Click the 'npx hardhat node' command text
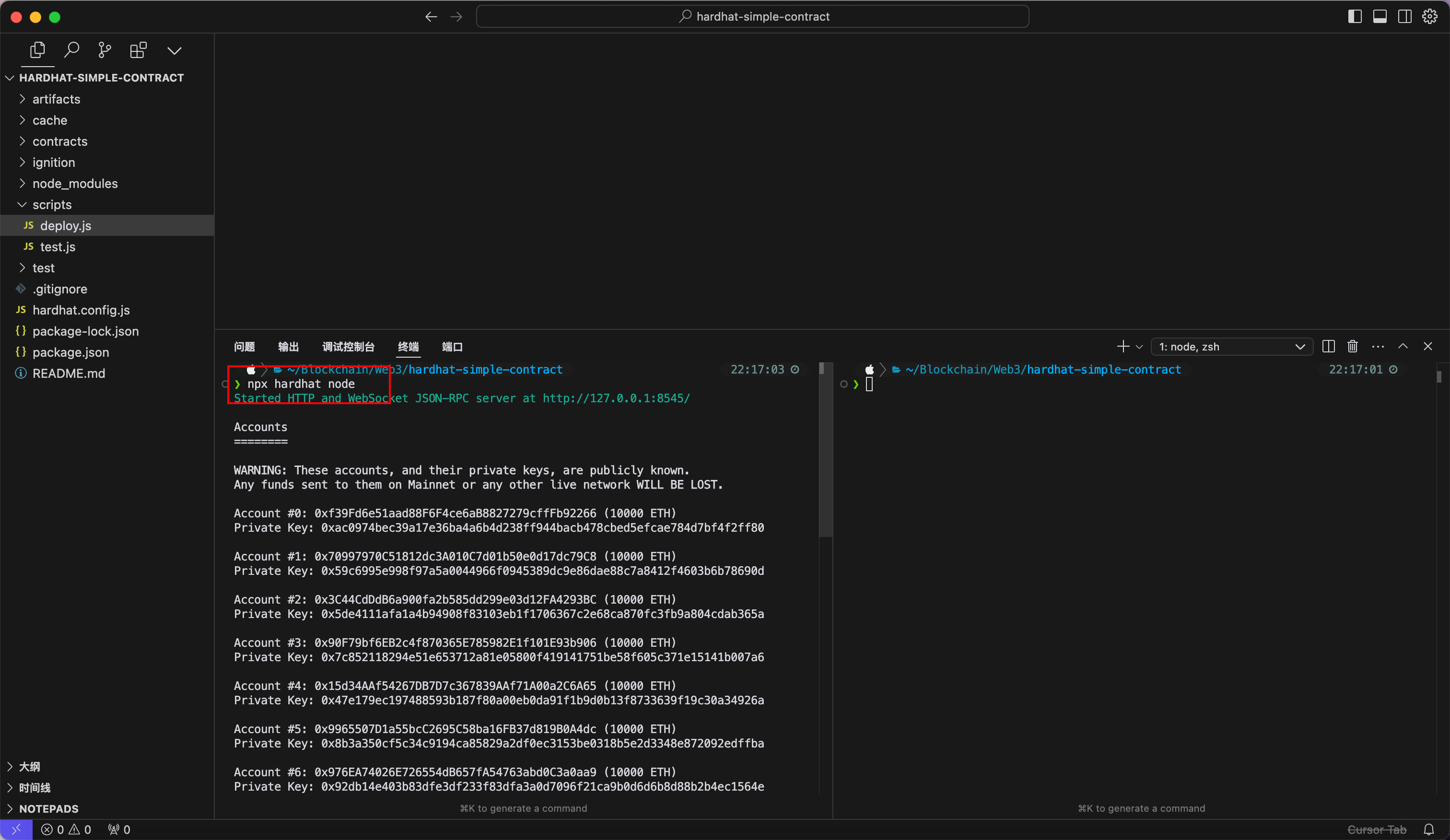 click(301, 384)
